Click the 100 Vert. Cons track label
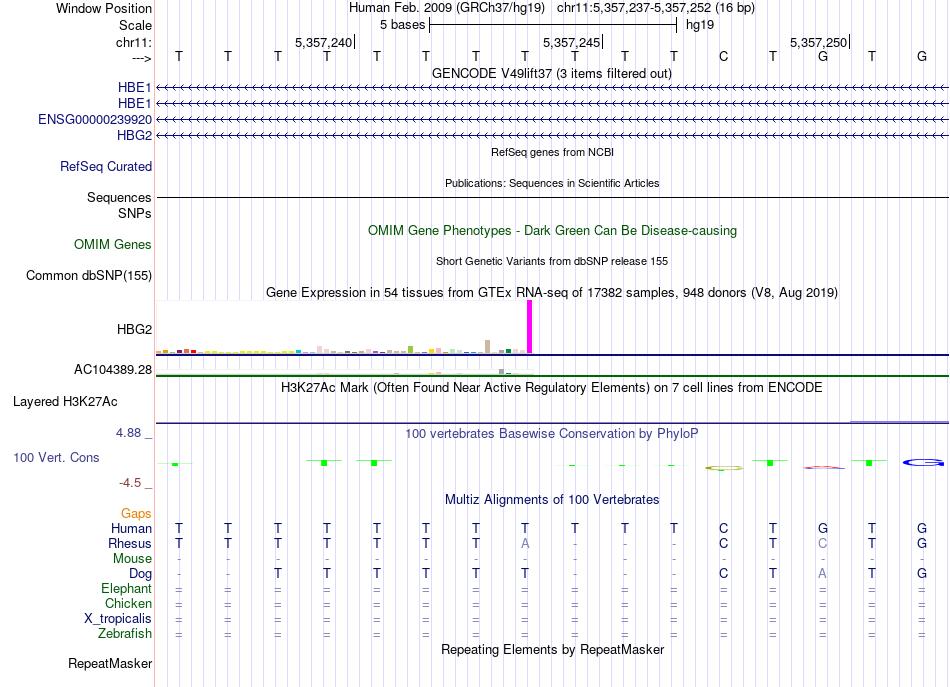Image resolution: width=950 pixels, height=687 pixels. pyautogui.click(x=56, y=457)
